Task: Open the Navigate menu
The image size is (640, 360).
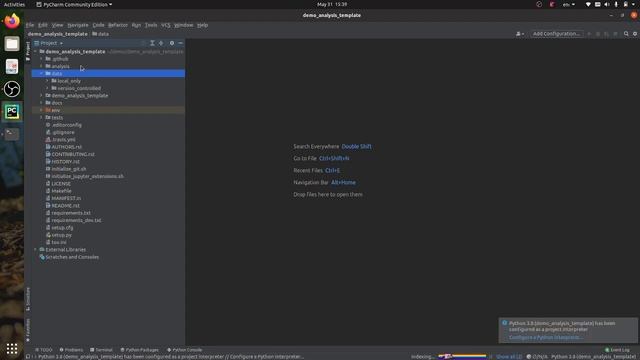Action: click(x=78, y=25)
